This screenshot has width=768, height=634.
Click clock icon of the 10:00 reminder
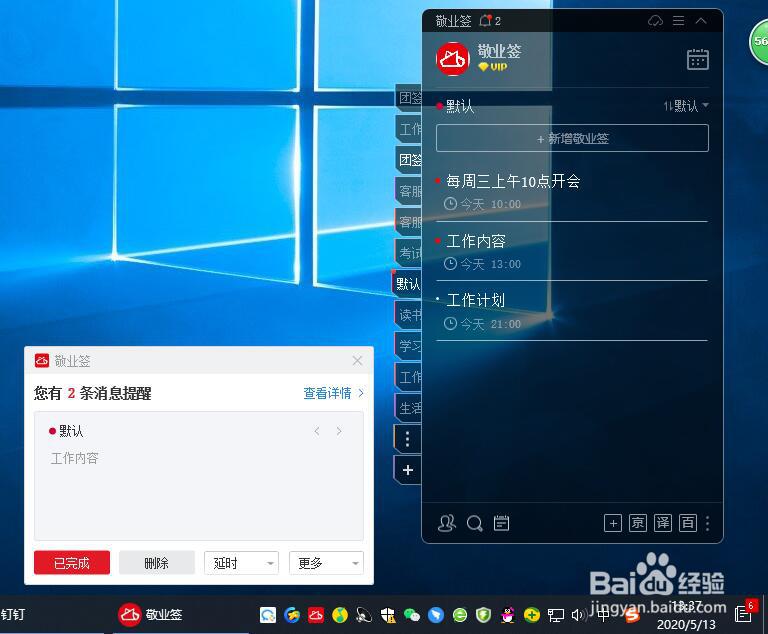pos(450,204)
